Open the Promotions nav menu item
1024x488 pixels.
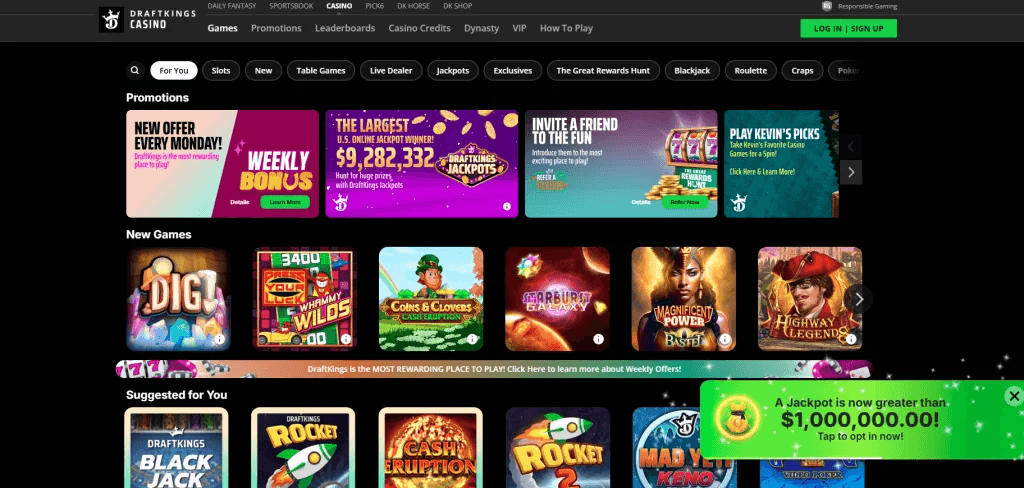click(276, 28)
